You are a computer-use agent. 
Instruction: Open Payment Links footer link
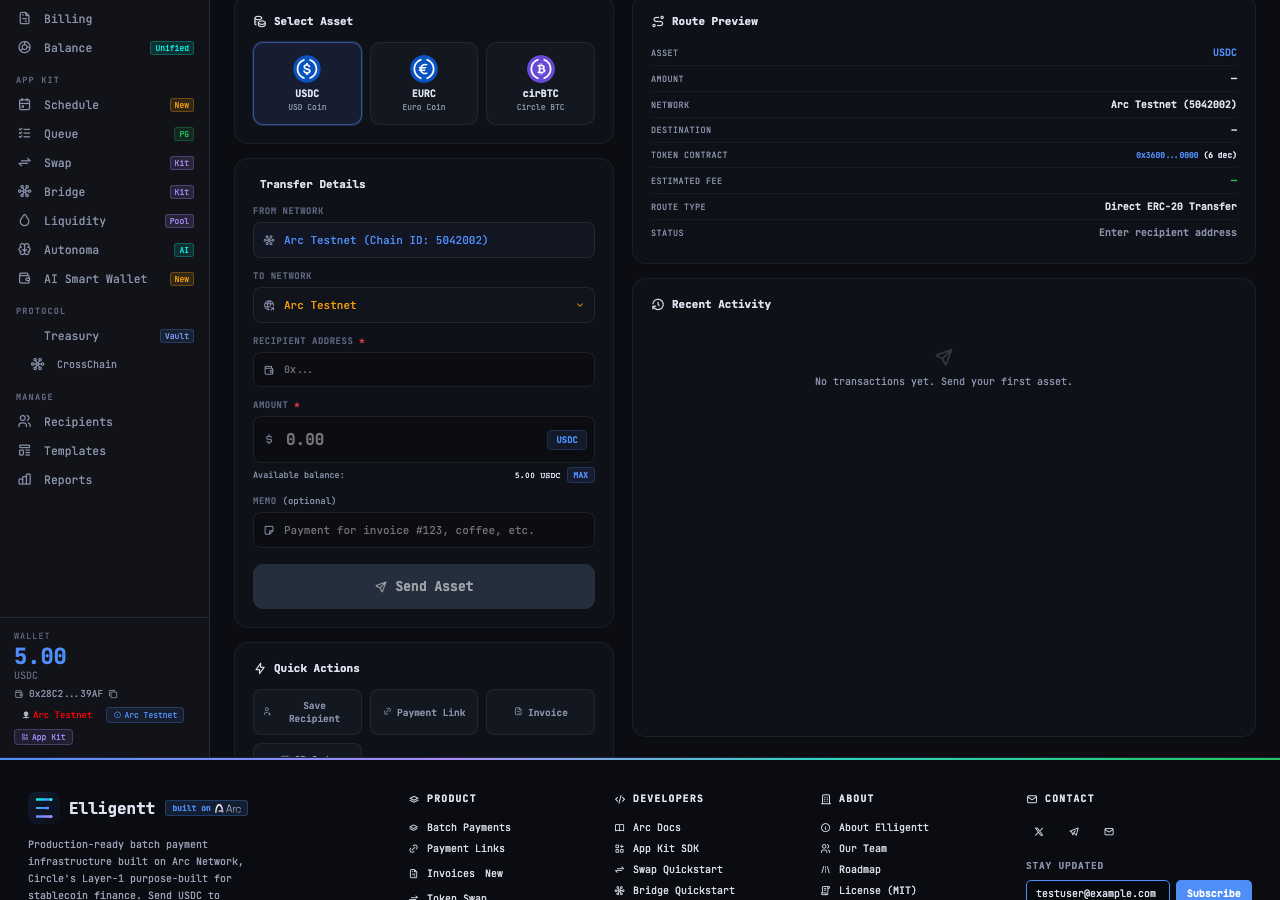click(x=466, y=848)
